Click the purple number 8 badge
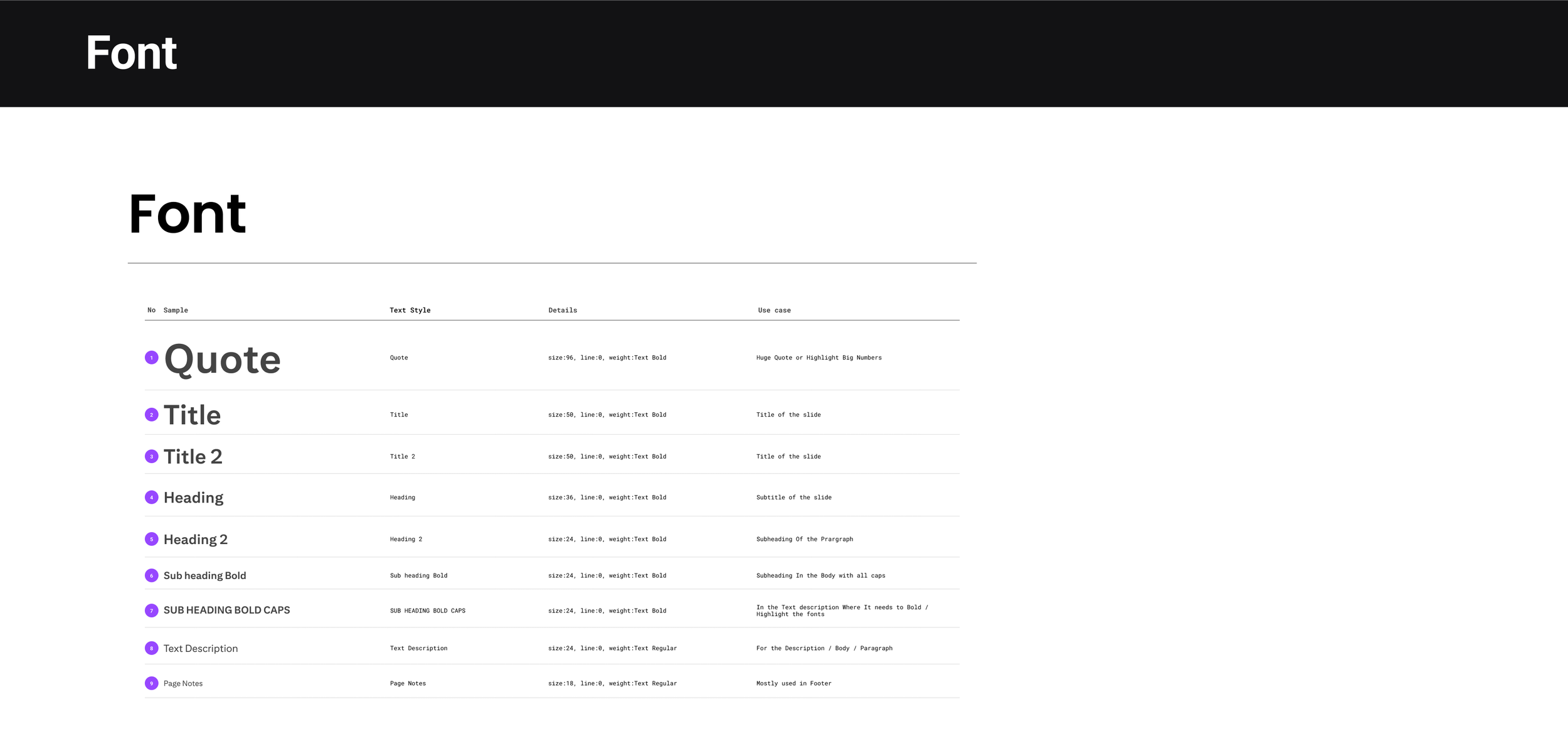Image resolution: width=1568 pixels, height=746 pixels. click(x=151, y=648)
